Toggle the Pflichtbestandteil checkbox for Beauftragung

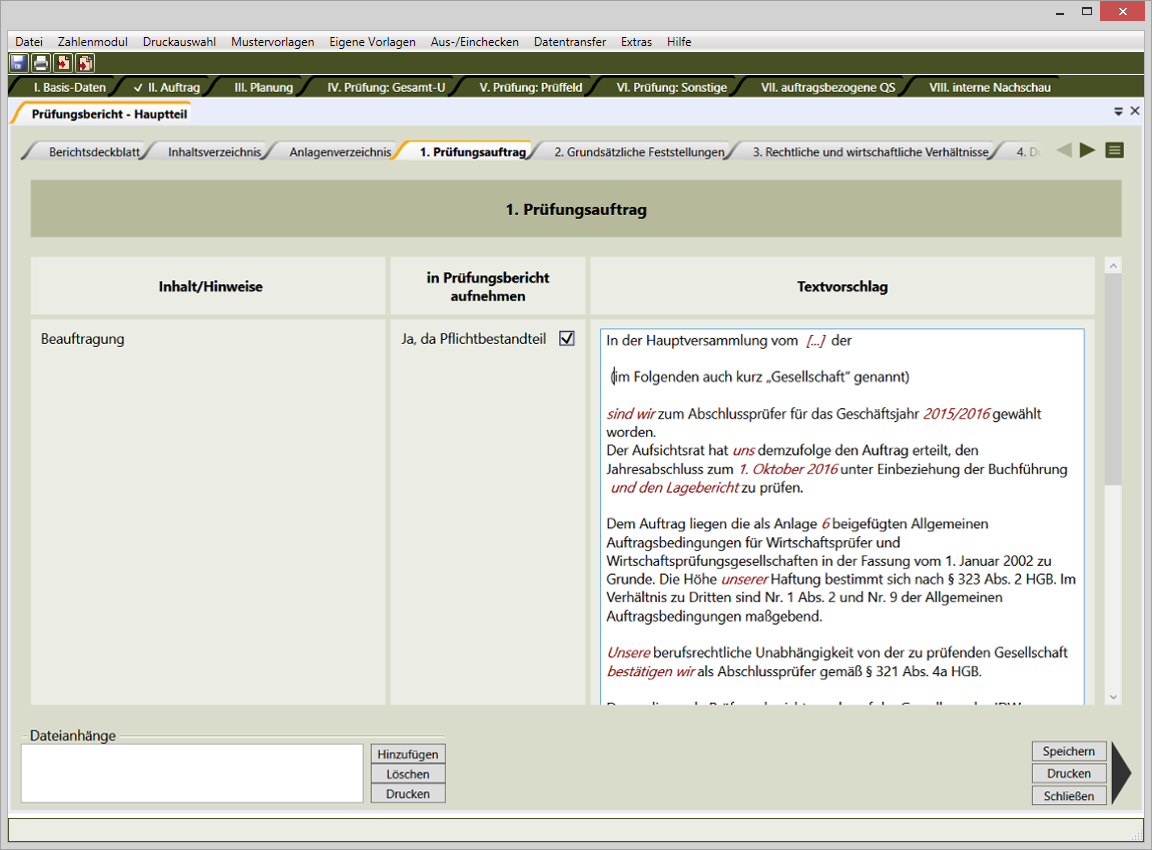[x=567, y=339]
